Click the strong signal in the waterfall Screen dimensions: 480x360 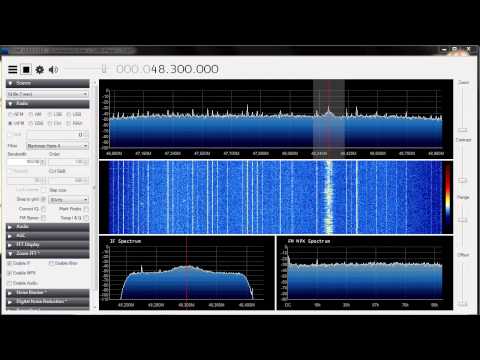pyautogui.click(x=329, y=197)
